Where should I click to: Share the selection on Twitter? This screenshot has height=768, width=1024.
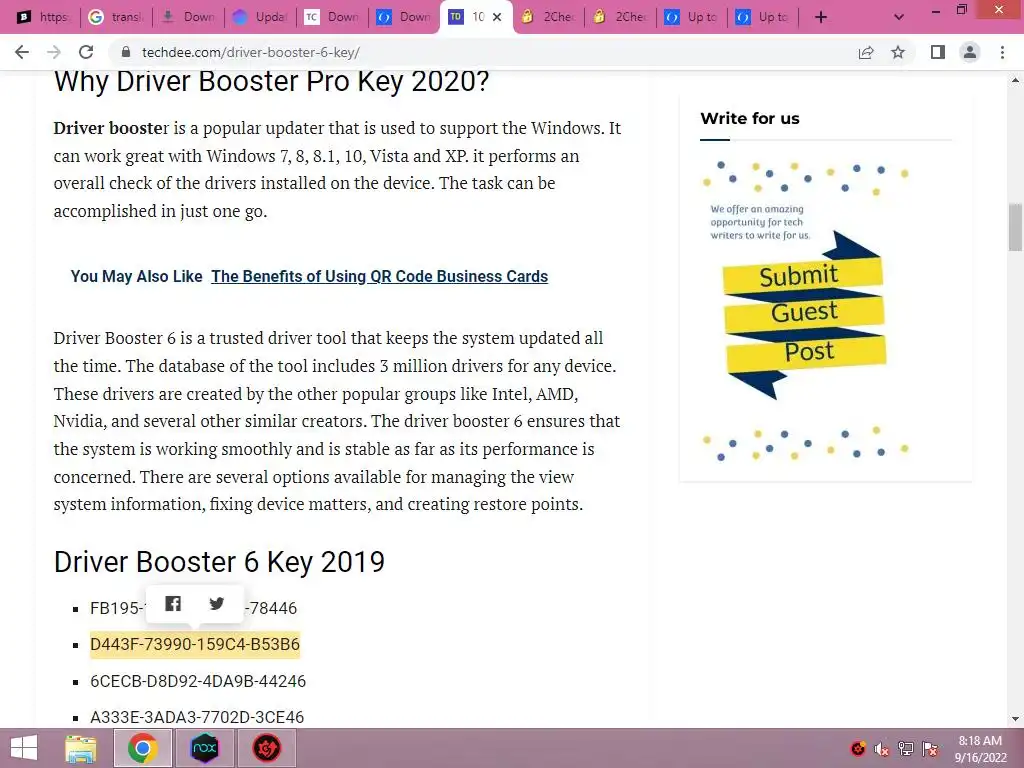[x=217, y=603]
